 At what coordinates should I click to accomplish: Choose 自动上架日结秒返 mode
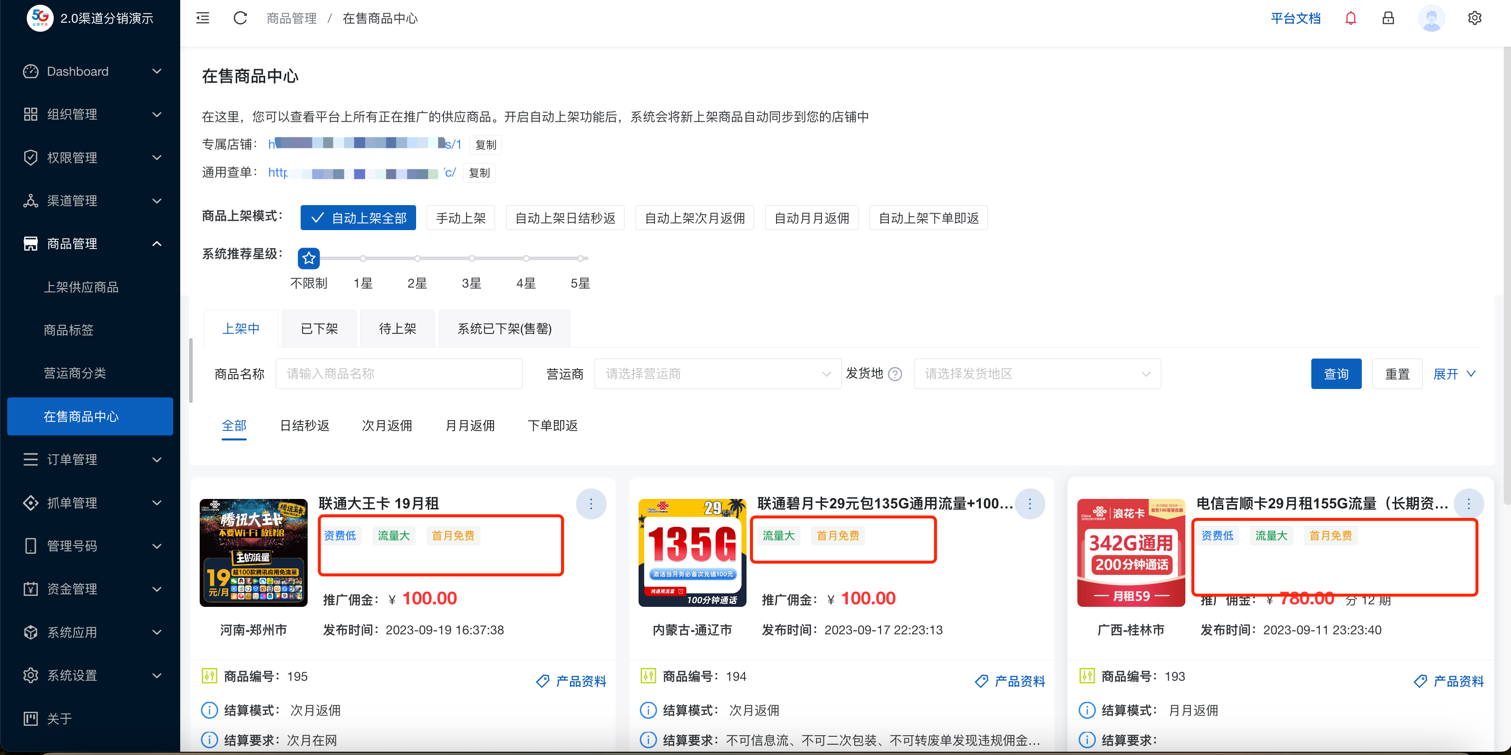(x=565, y=218)
